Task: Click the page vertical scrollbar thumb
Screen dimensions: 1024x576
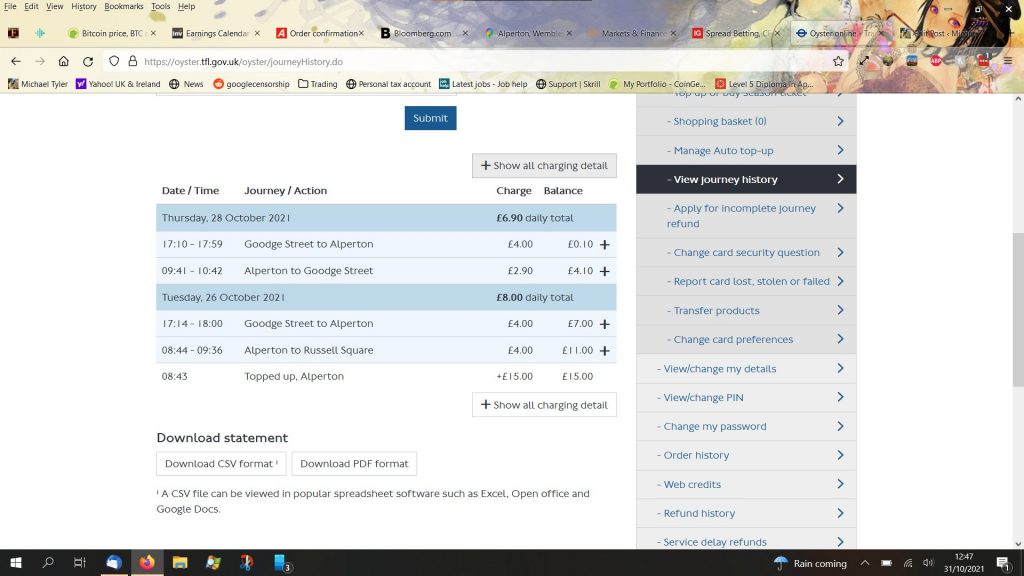Action: (1018, 310)
